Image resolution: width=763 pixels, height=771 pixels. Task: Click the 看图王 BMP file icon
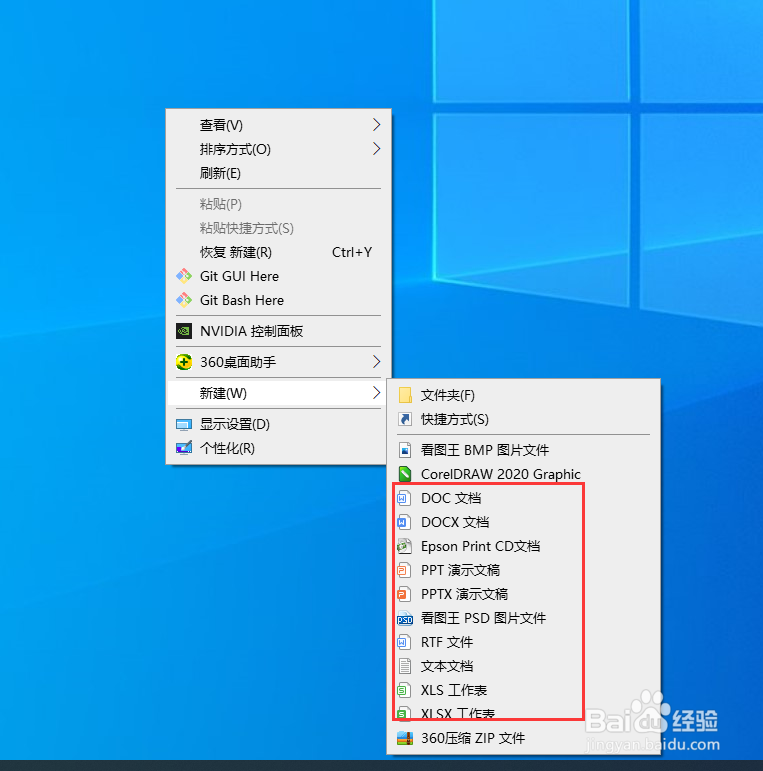click(405, 450)
